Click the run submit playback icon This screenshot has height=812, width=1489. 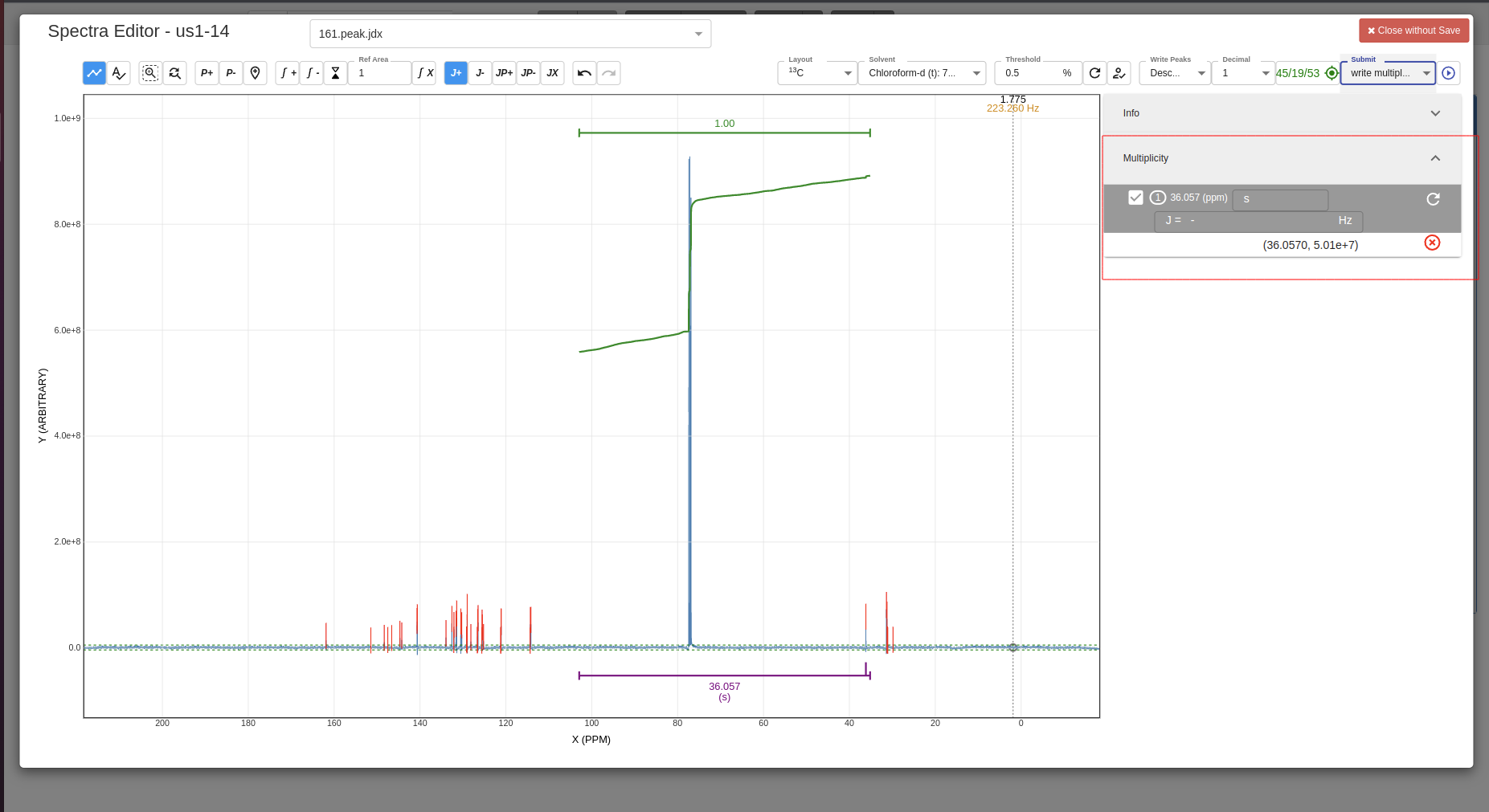click(x=1449, y=73)
